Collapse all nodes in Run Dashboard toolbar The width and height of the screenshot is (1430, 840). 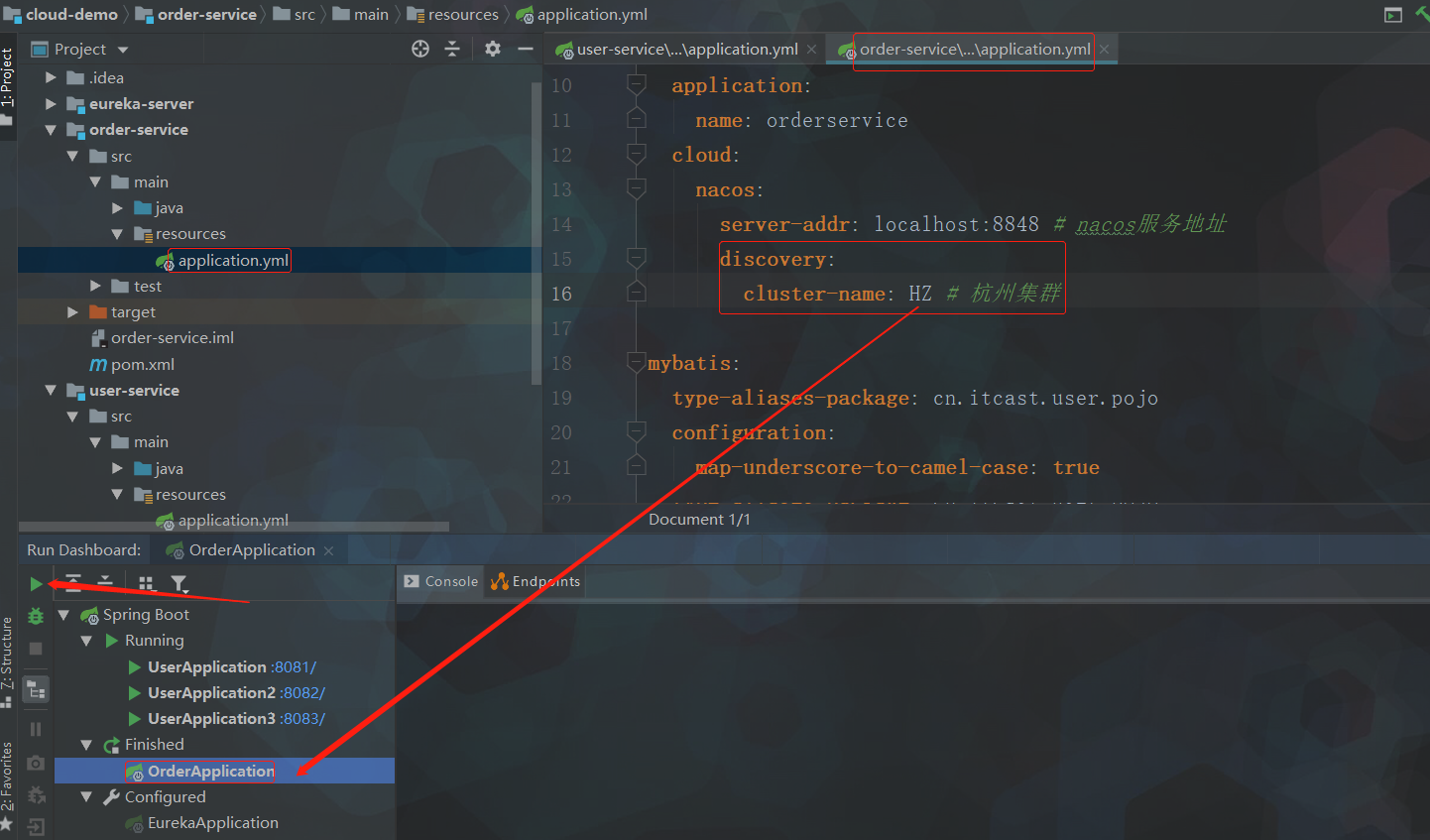[x=105, y=582]
